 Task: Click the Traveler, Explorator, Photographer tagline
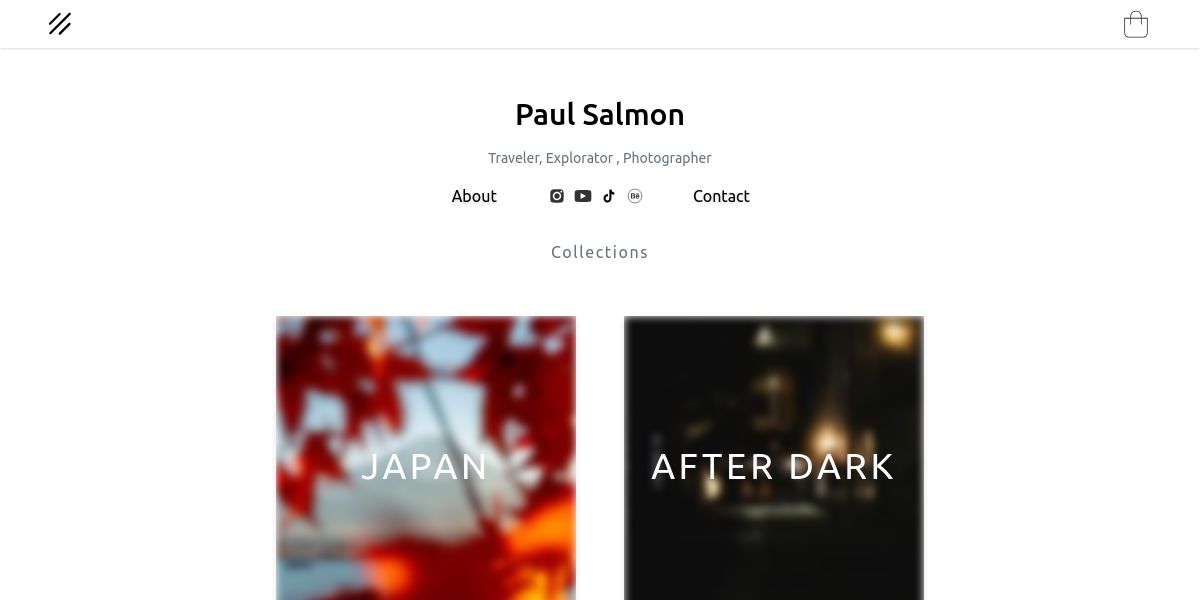[x=600, y=158]
